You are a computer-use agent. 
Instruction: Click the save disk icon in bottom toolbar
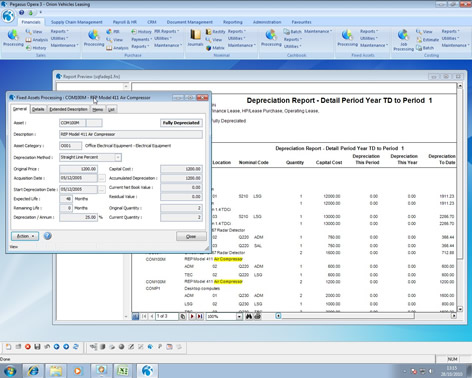click(37, 347)
